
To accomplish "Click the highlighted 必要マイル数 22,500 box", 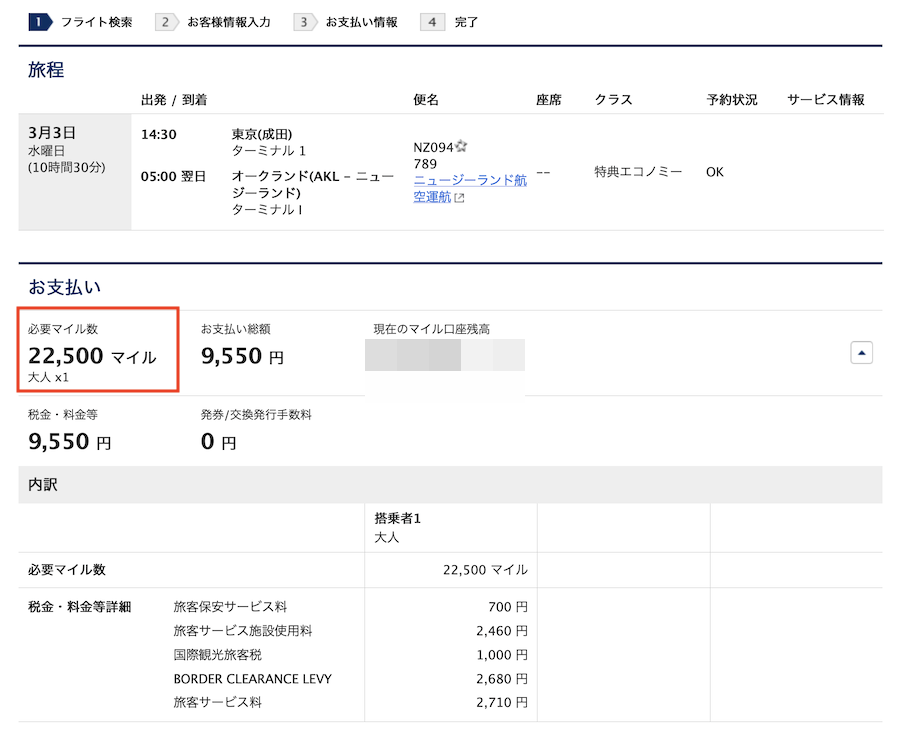I will [97, 349].
